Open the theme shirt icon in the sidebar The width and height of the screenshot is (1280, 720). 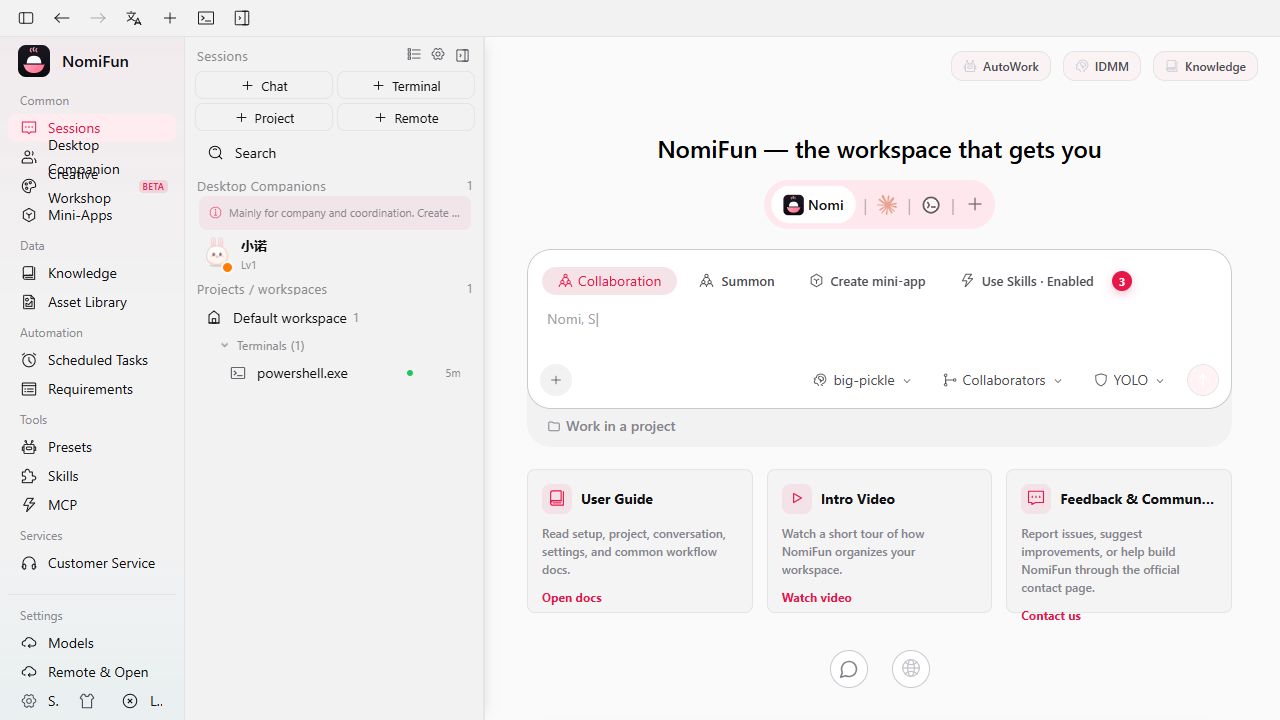(x=87, y=701)
